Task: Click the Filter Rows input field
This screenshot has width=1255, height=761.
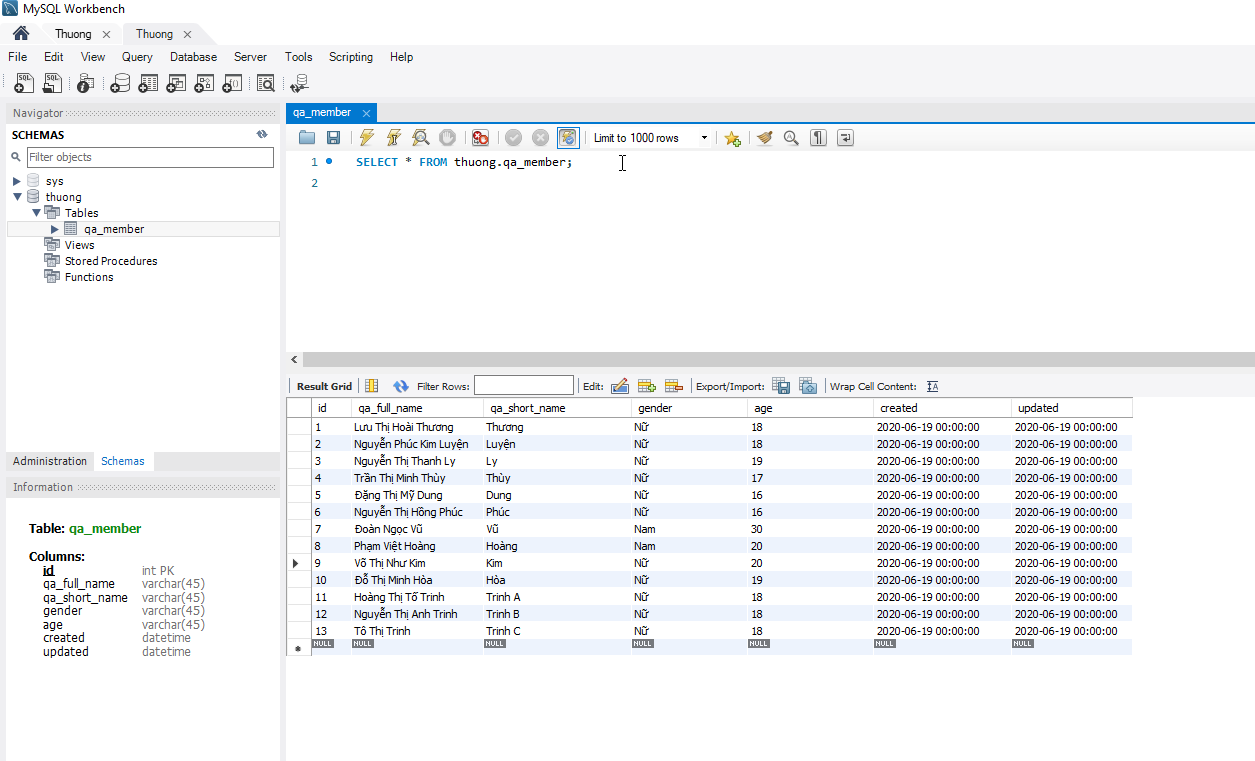Action: (524, 386)
